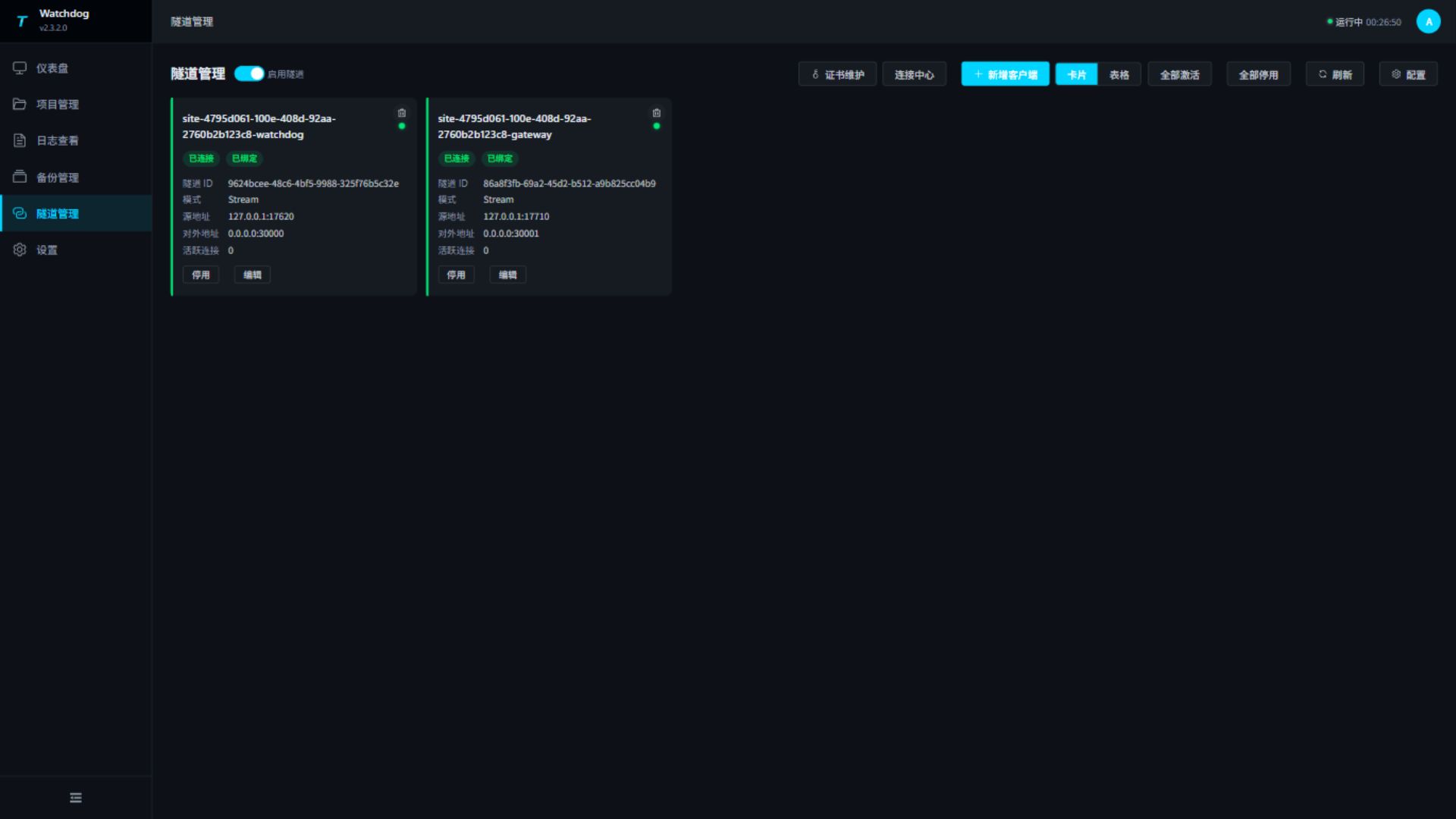Delete the watchdog tunnel via trash icon
This screenshot has height=819, width=1456.
pyautogui.click(x=402, y=113)
